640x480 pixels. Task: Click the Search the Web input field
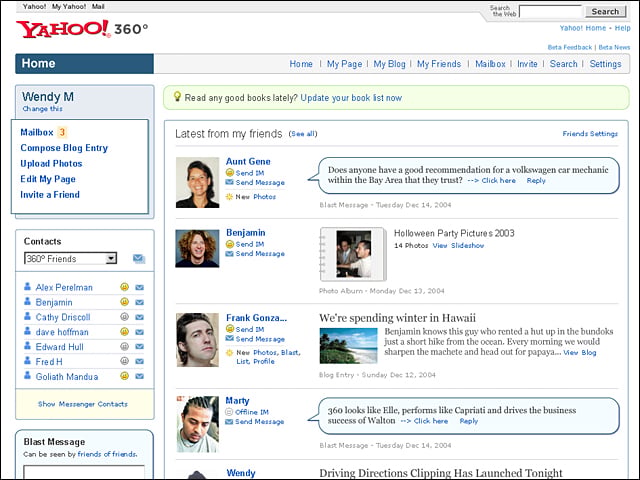[550, 11]
